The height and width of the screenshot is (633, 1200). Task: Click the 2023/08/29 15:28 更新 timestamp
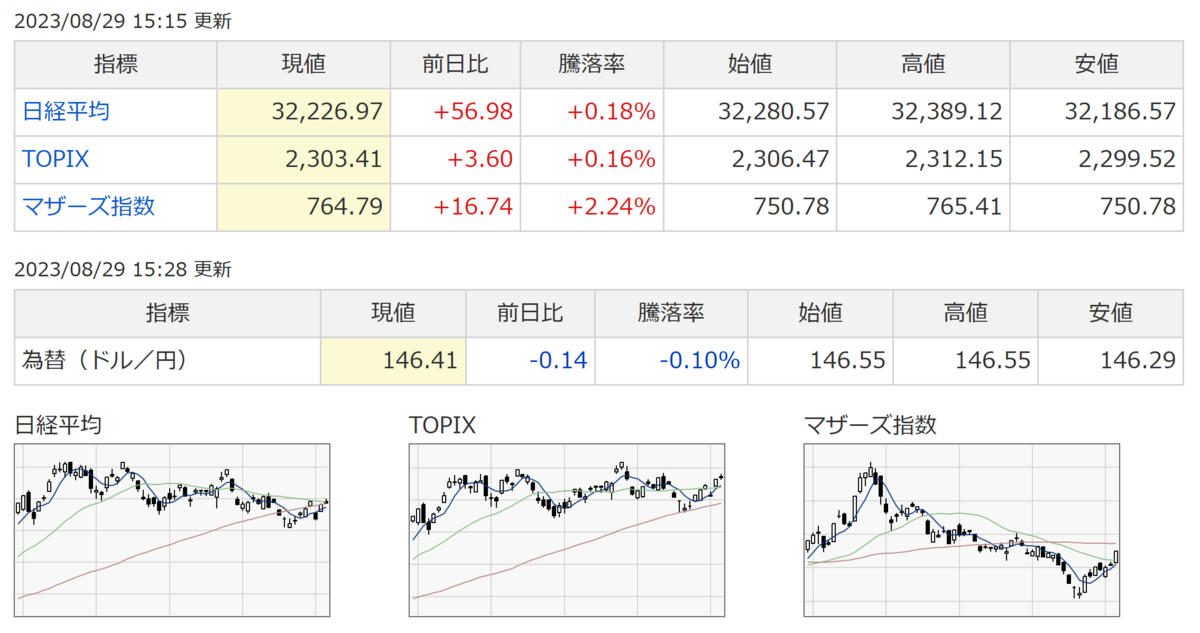click(x=123, y=269)
